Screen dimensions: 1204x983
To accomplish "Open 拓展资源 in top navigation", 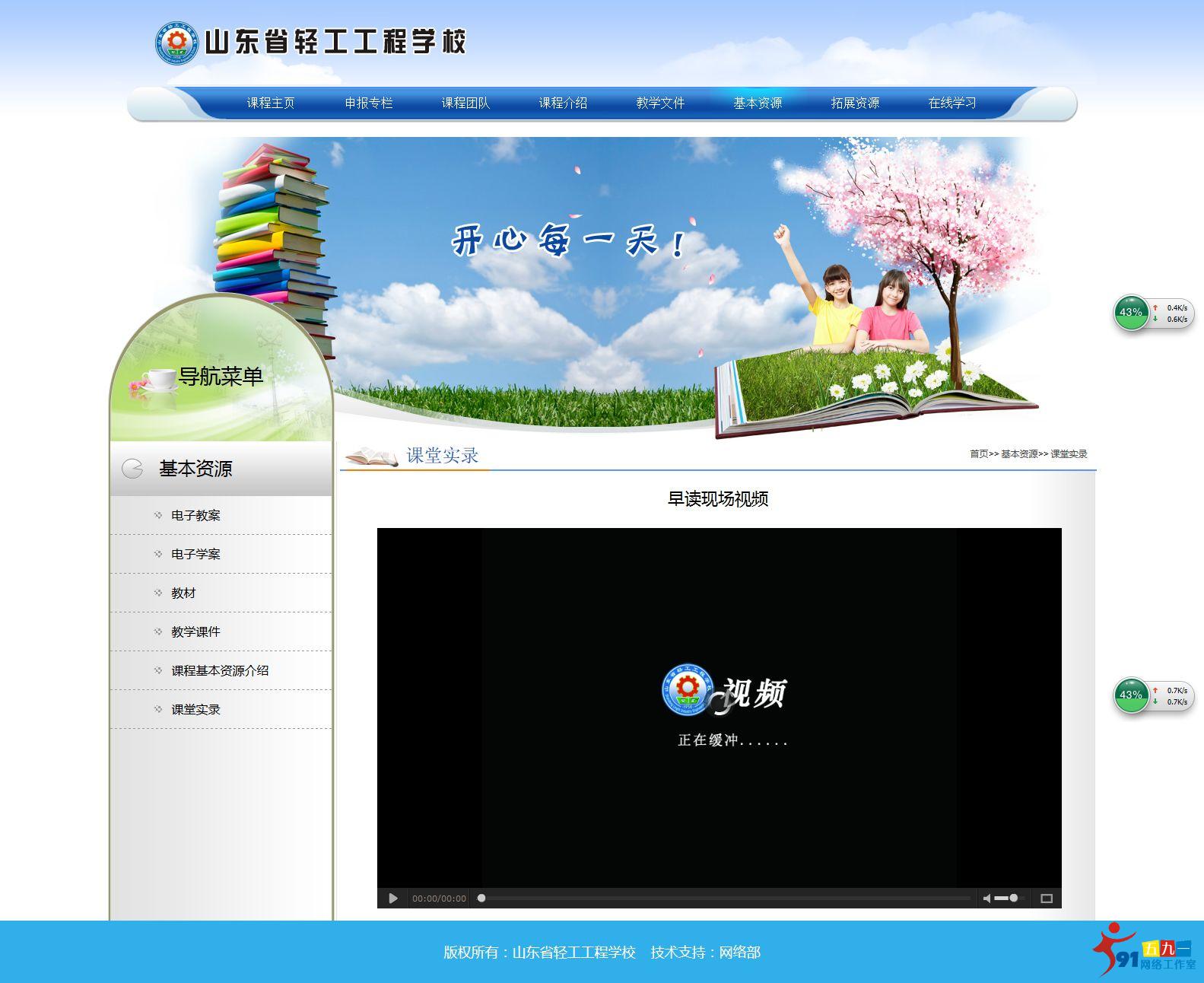I will [x=855, y=103].
